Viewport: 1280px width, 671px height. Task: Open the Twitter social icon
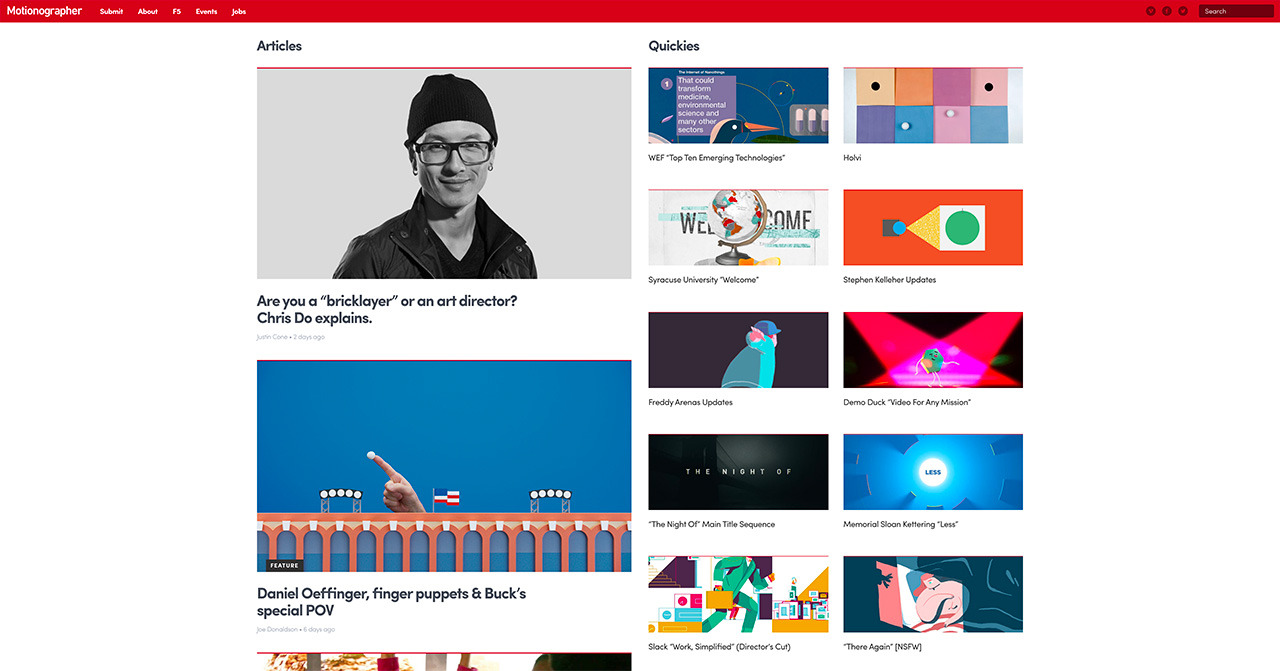[x=1183, y=11]
